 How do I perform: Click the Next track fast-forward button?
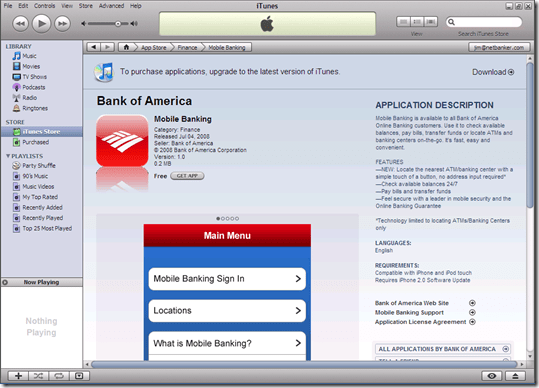[63, 24]
